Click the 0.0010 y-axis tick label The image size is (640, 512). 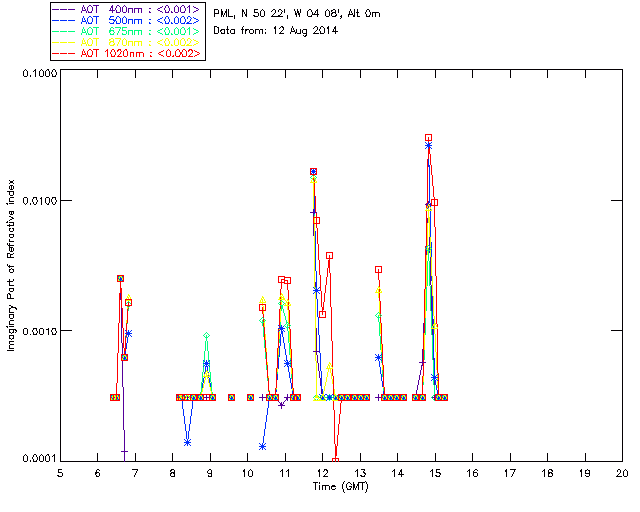[39, 331]
